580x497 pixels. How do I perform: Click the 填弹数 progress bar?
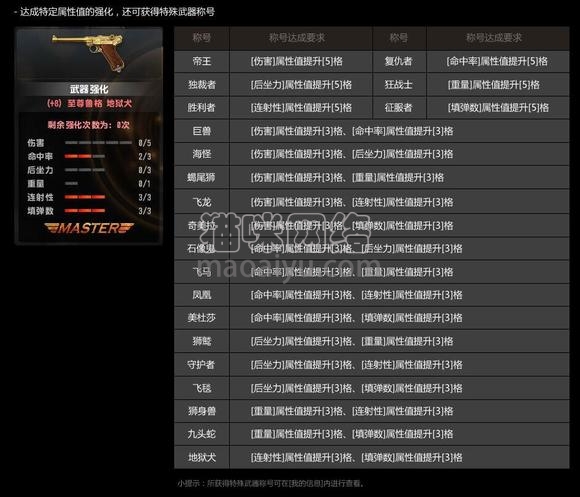pyautogui.click(x=85, y=211)
